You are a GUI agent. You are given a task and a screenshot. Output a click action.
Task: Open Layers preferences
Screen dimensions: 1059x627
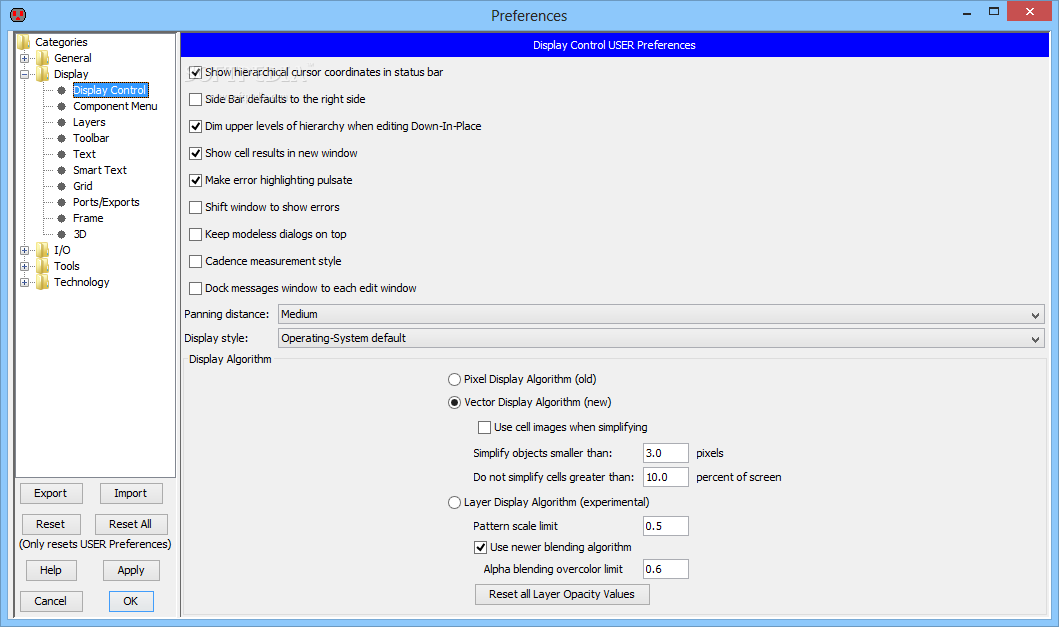(89, 122)
